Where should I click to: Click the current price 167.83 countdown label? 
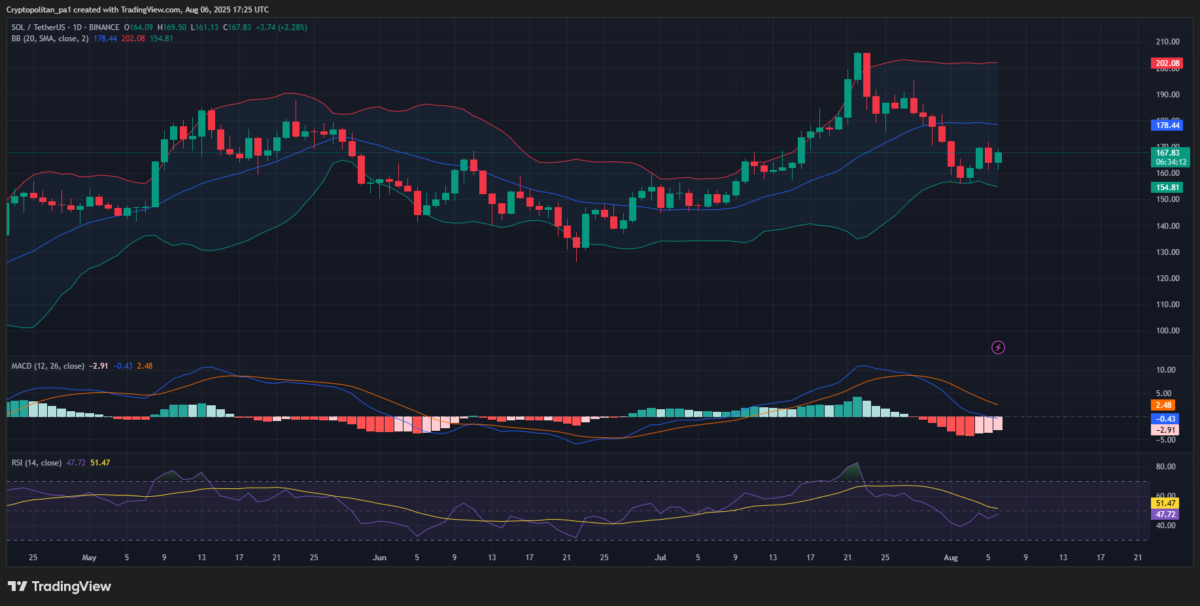click(1168, 157)
